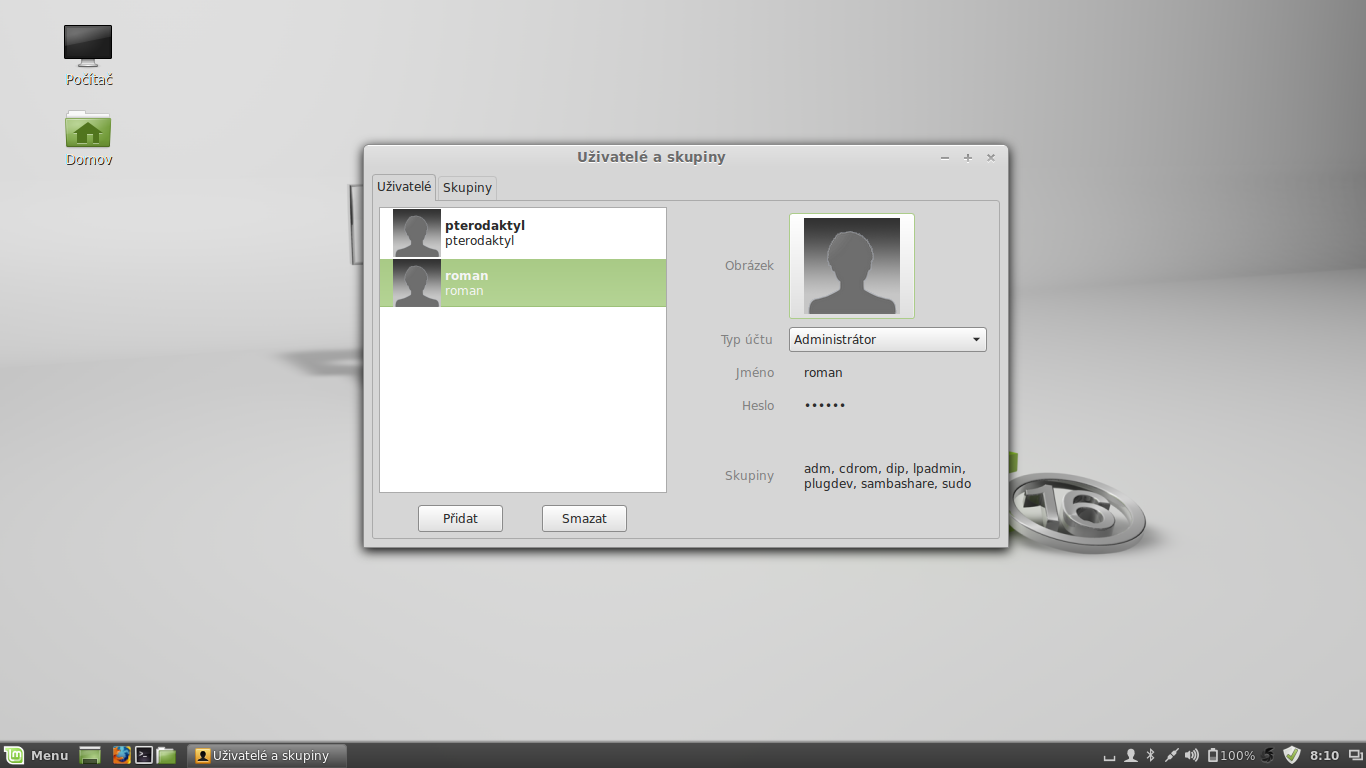This screenshot has height=768, width=1366.
Task: Check the battery status icon
Action: tap(1213, 755)
